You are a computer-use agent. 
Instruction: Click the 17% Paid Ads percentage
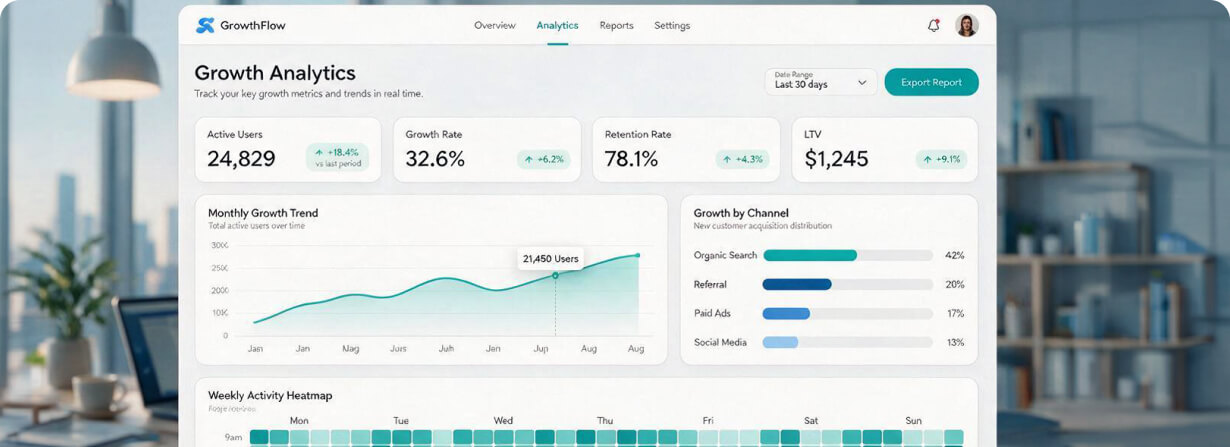[x=955, y=313]
